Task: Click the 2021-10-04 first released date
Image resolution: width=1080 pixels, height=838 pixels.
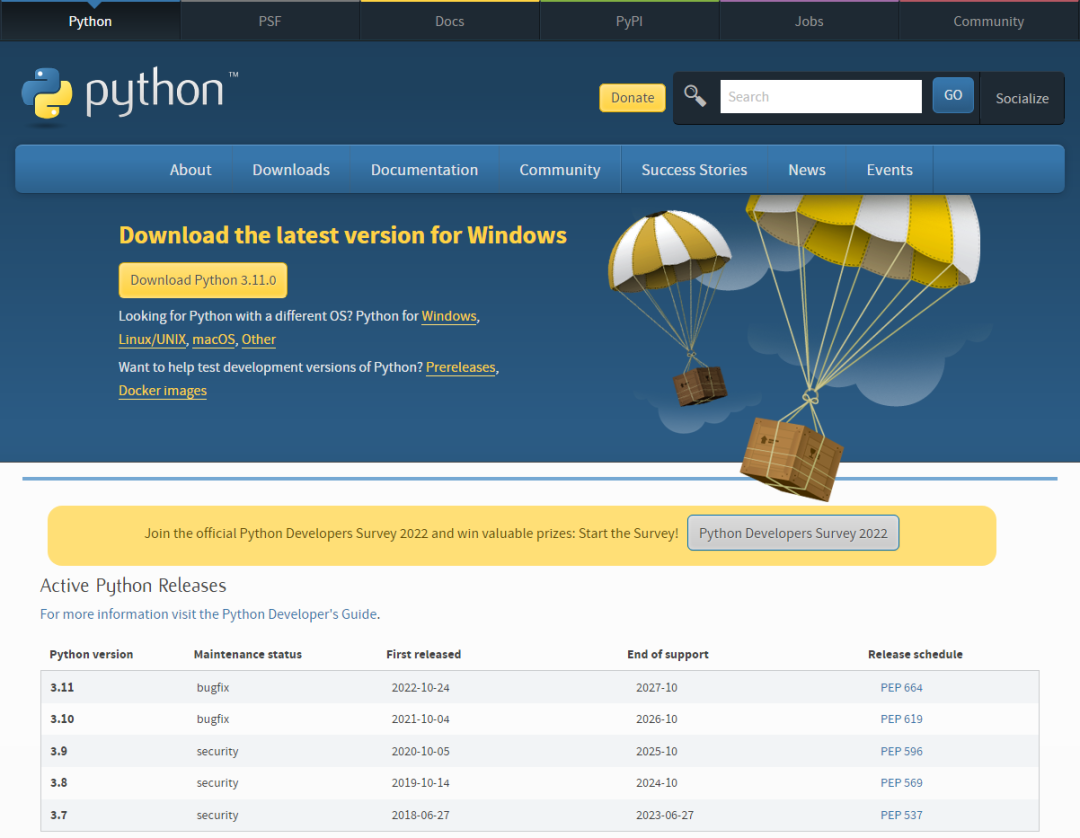Action: [420, 719]
